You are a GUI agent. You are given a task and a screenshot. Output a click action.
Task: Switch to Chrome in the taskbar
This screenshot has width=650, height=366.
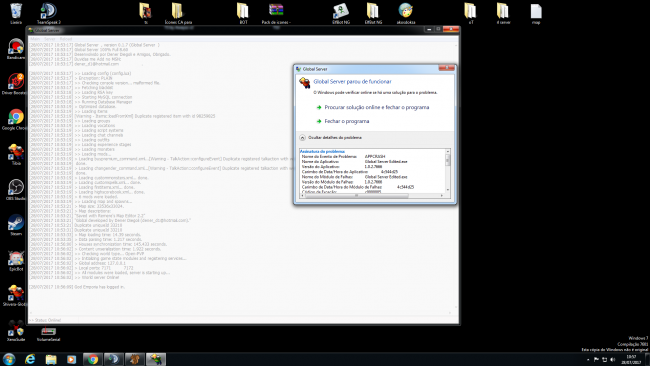[92, 359]
